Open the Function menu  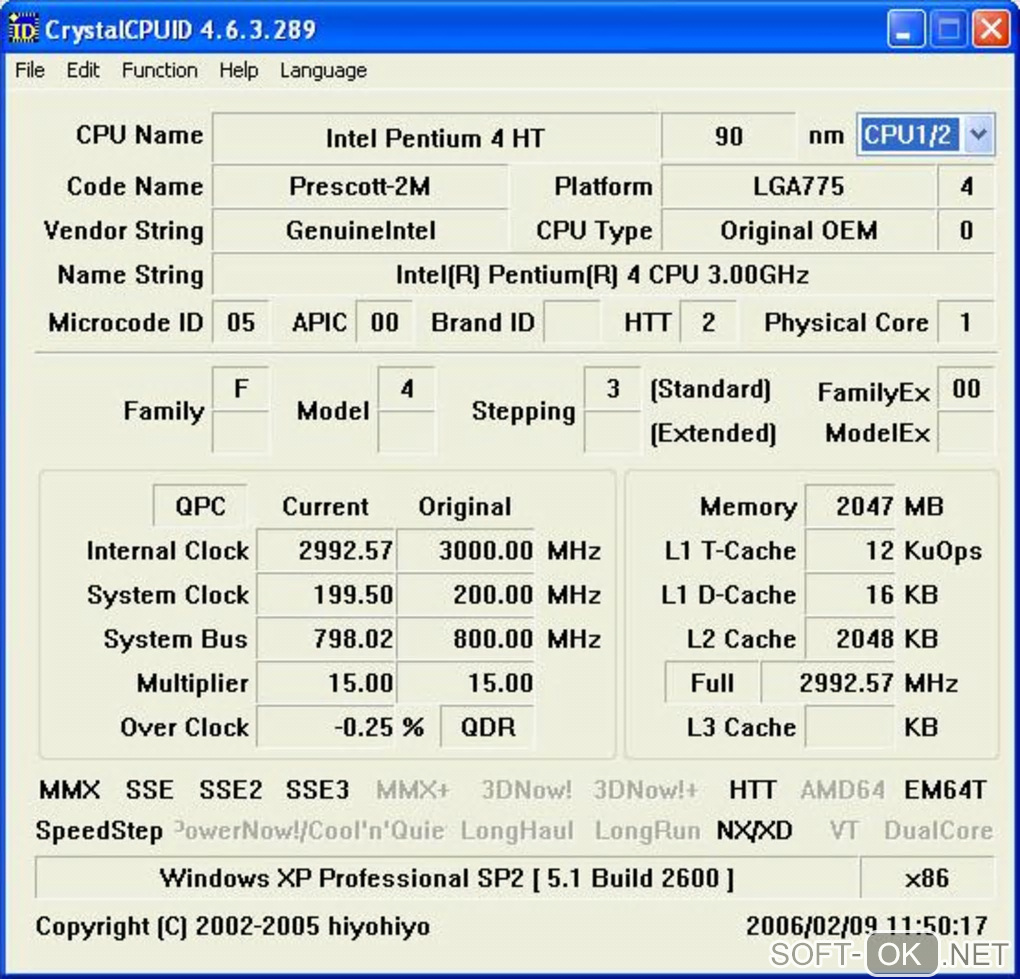[x=159, y=70]
